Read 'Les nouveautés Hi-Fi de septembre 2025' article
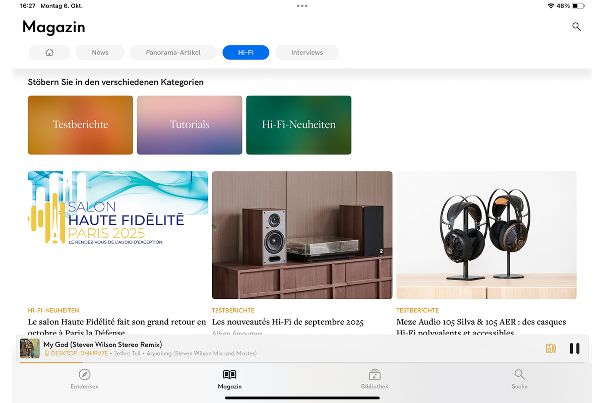The width and height of the screenshot is (605, 403). (x=287, y=322)
